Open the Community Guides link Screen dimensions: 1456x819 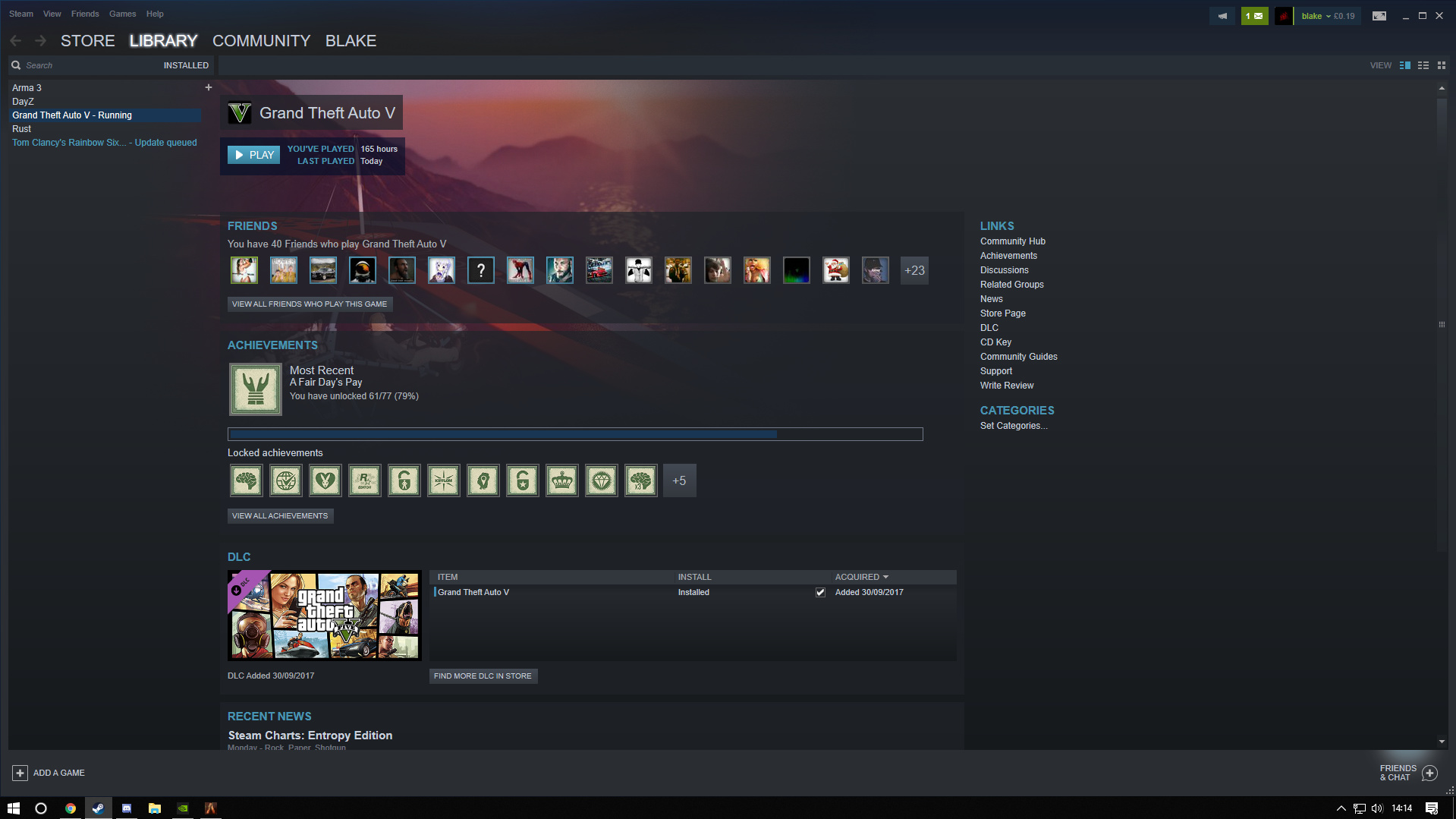coord(1018,357)
